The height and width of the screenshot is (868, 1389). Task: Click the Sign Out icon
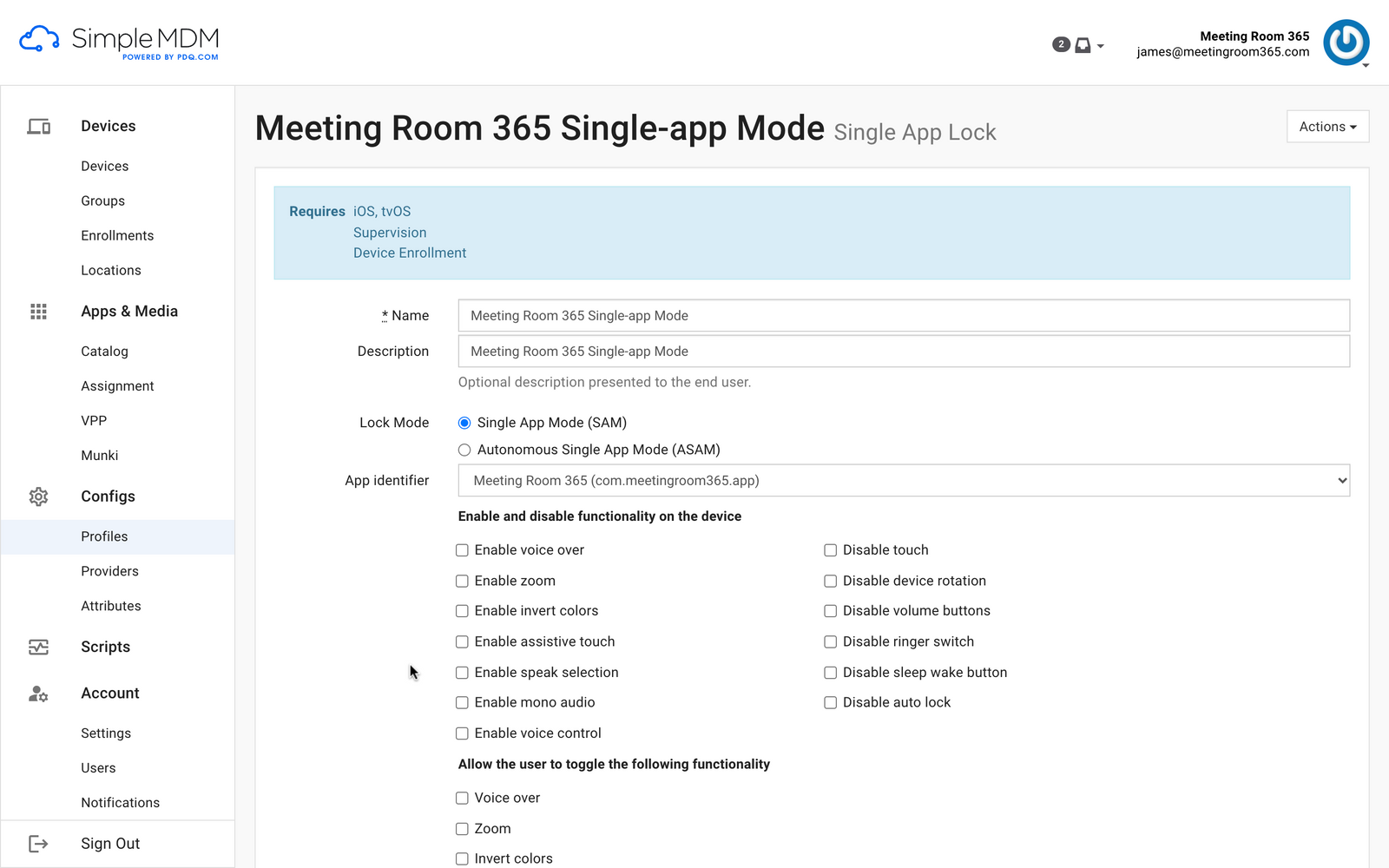[x=38, y=843]
